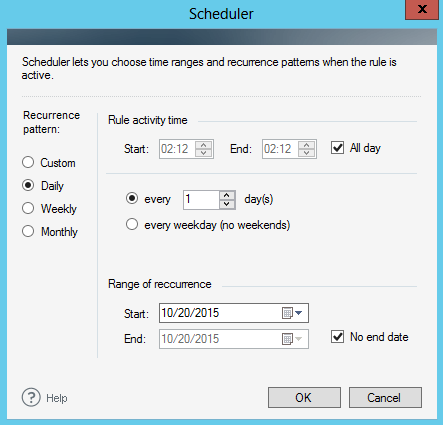The width and height of the screenshot is (443, 425).
Task: Click the day(s) interval number field
Action: coord(201,200)
